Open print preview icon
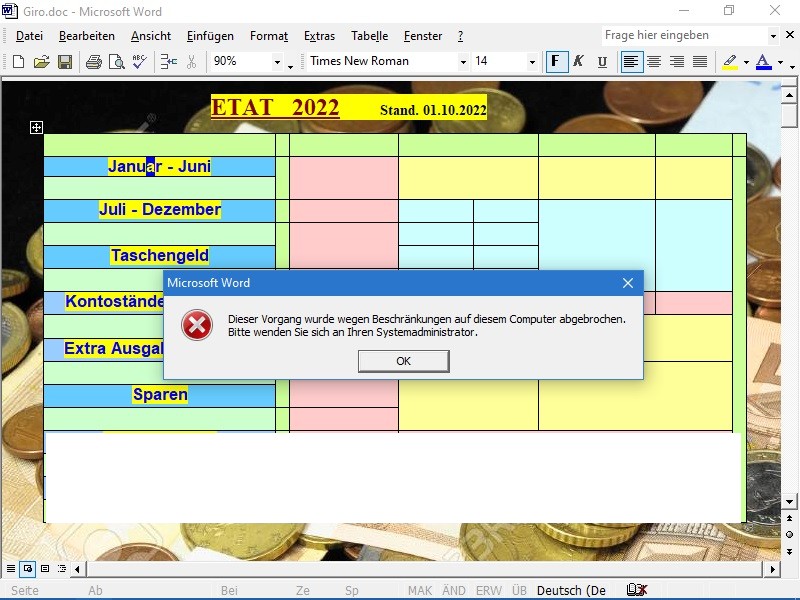800x600 pixels. pos(117,62)
